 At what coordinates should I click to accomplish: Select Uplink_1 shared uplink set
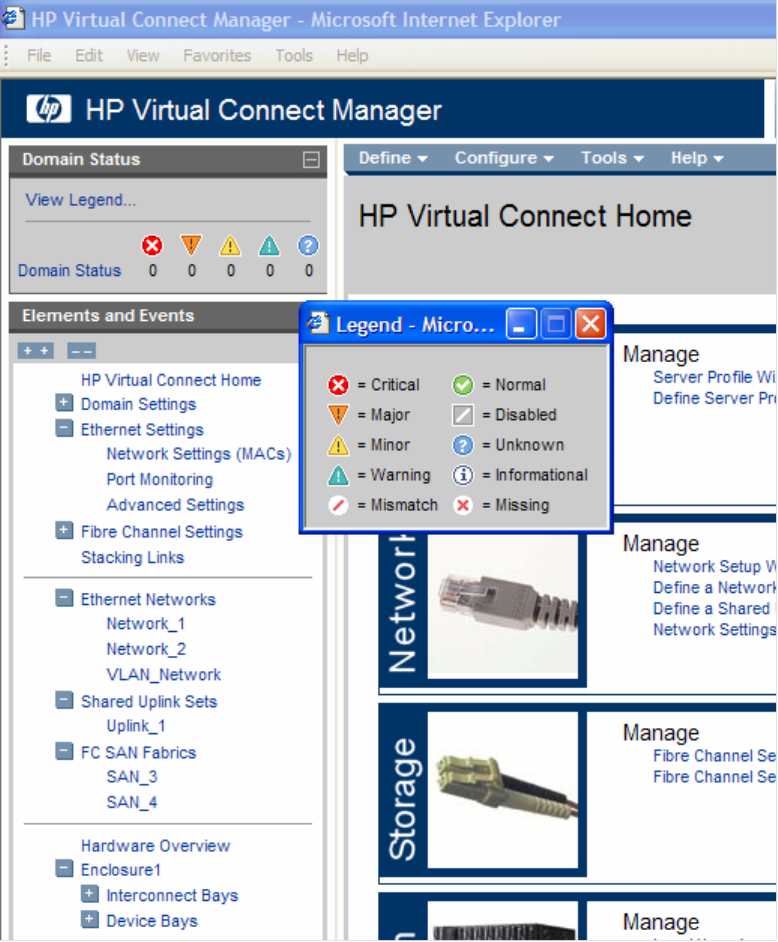[136, 726]
